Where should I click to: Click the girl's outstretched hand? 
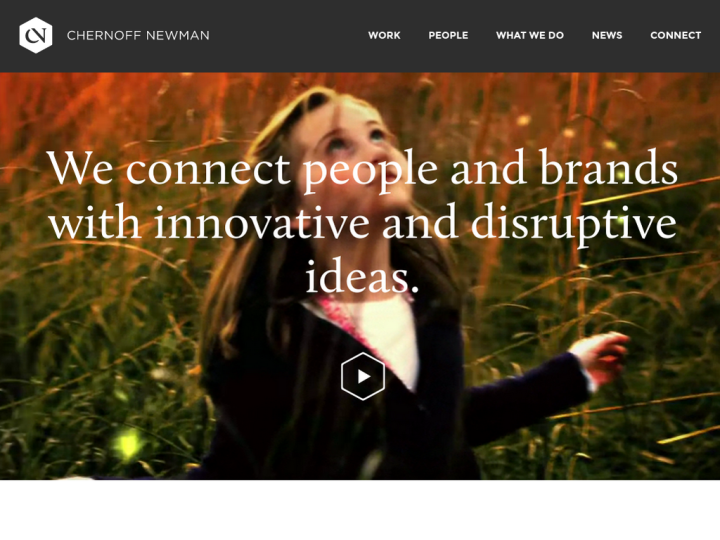point(602,356)
